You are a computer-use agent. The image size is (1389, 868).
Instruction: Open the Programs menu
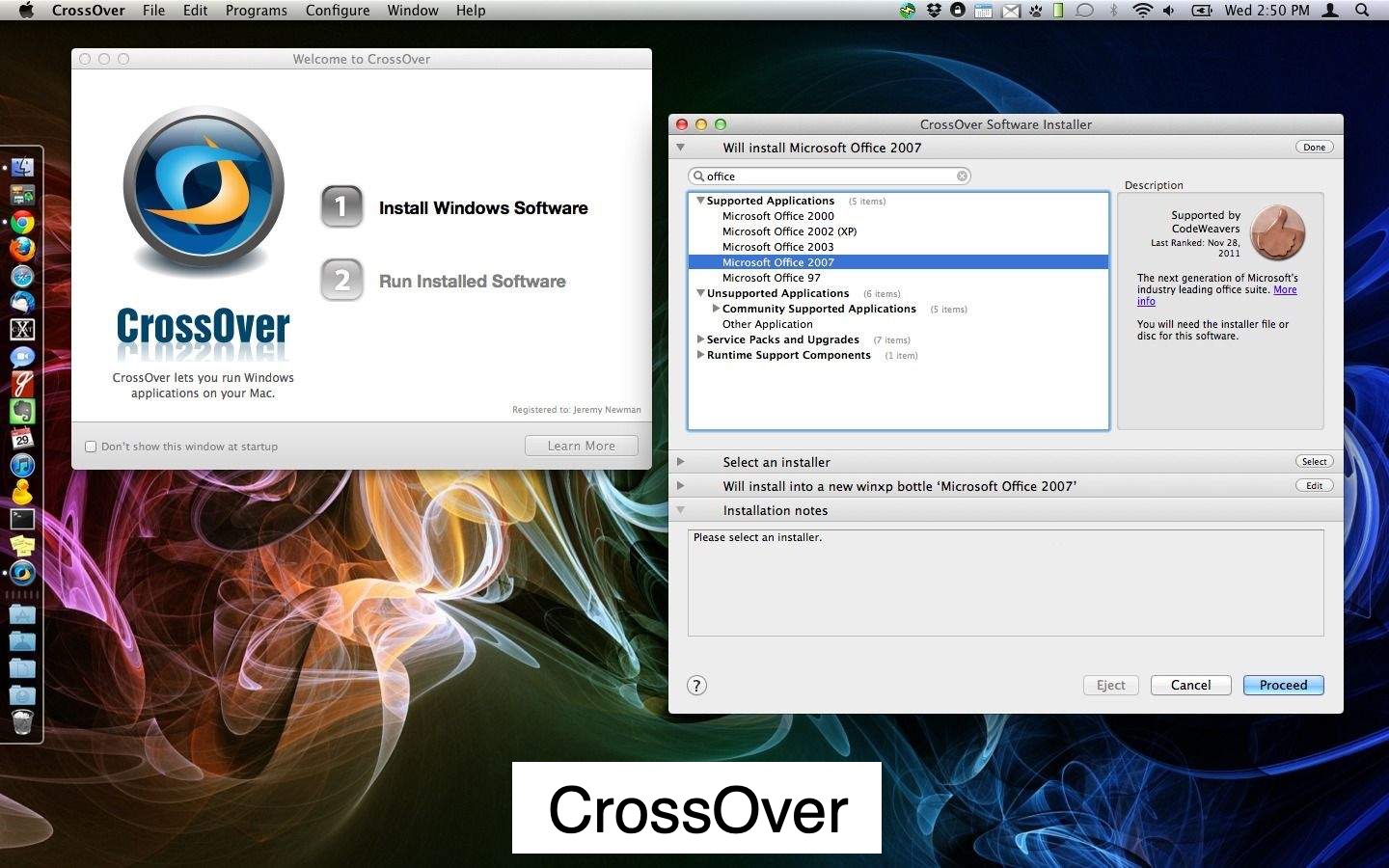(256, 11)
